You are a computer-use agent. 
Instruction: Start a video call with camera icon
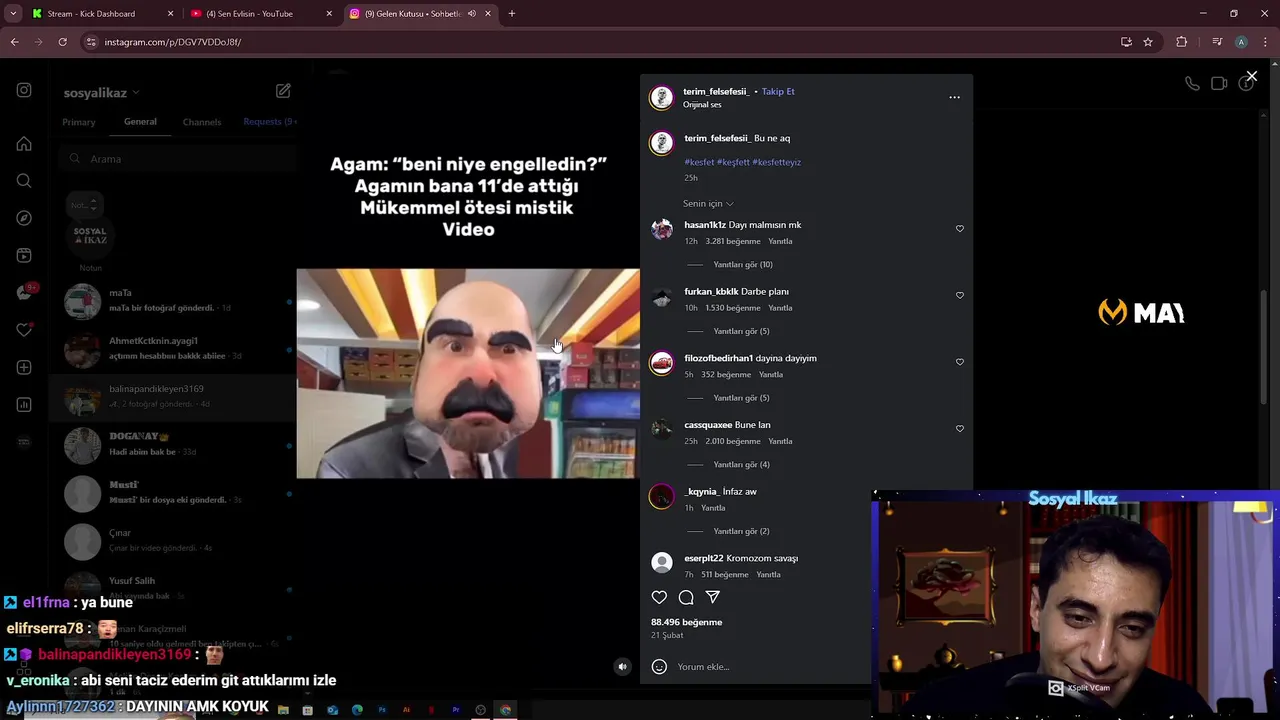pyautogui.click(x=1219, y=84)
